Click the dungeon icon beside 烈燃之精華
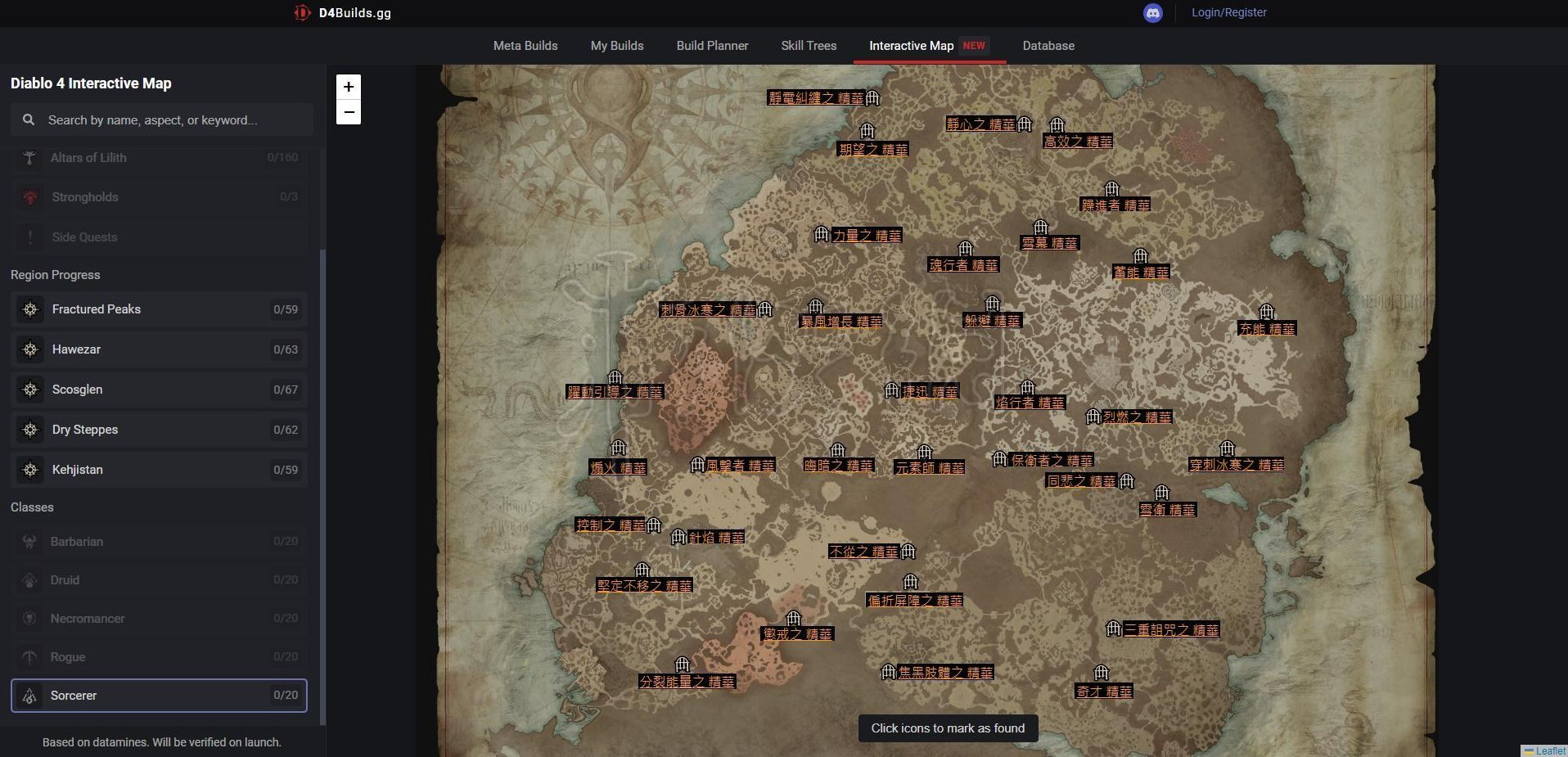Image resolution: width=1568 pixels, height=757 pixels. [x=1093, y=417]
